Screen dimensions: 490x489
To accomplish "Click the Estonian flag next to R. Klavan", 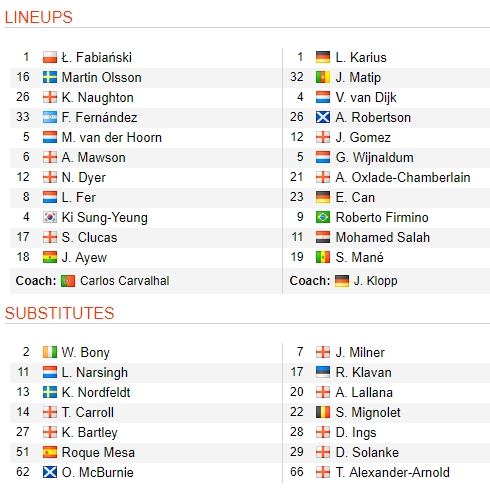I will (x=323, y=372).
